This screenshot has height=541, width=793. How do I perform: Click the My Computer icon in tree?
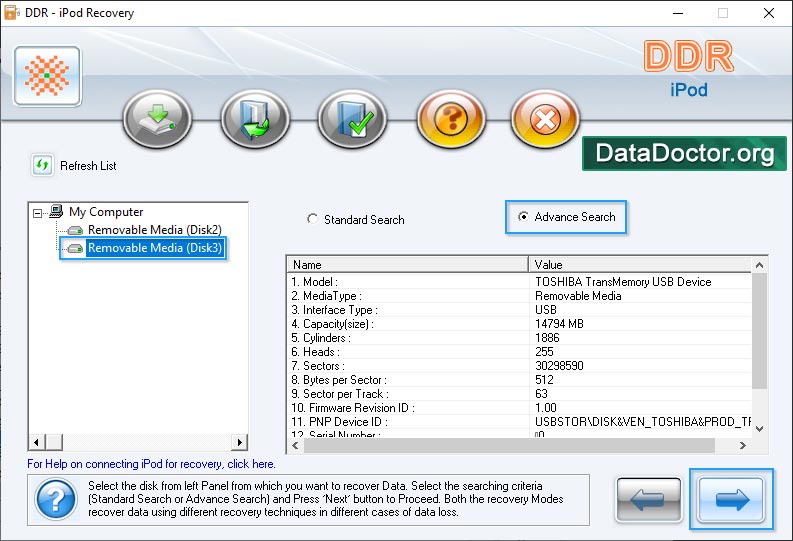(56, 211)
